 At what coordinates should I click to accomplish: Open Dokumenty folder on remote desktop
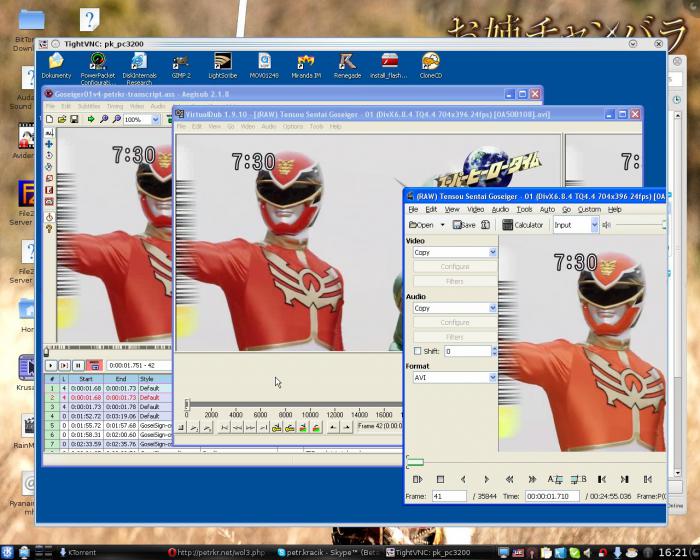pyautogui.click(x=56, y=66)
